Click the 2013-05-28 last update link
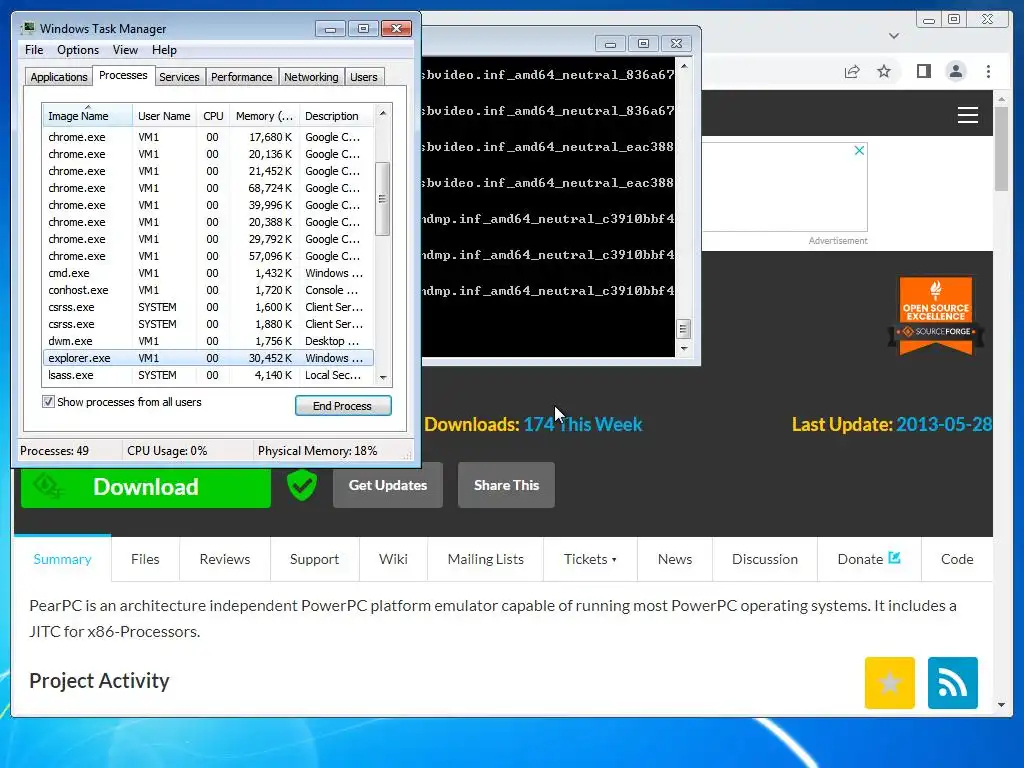The width and height of the screenshot is (1024, 768). coord(944,424)
